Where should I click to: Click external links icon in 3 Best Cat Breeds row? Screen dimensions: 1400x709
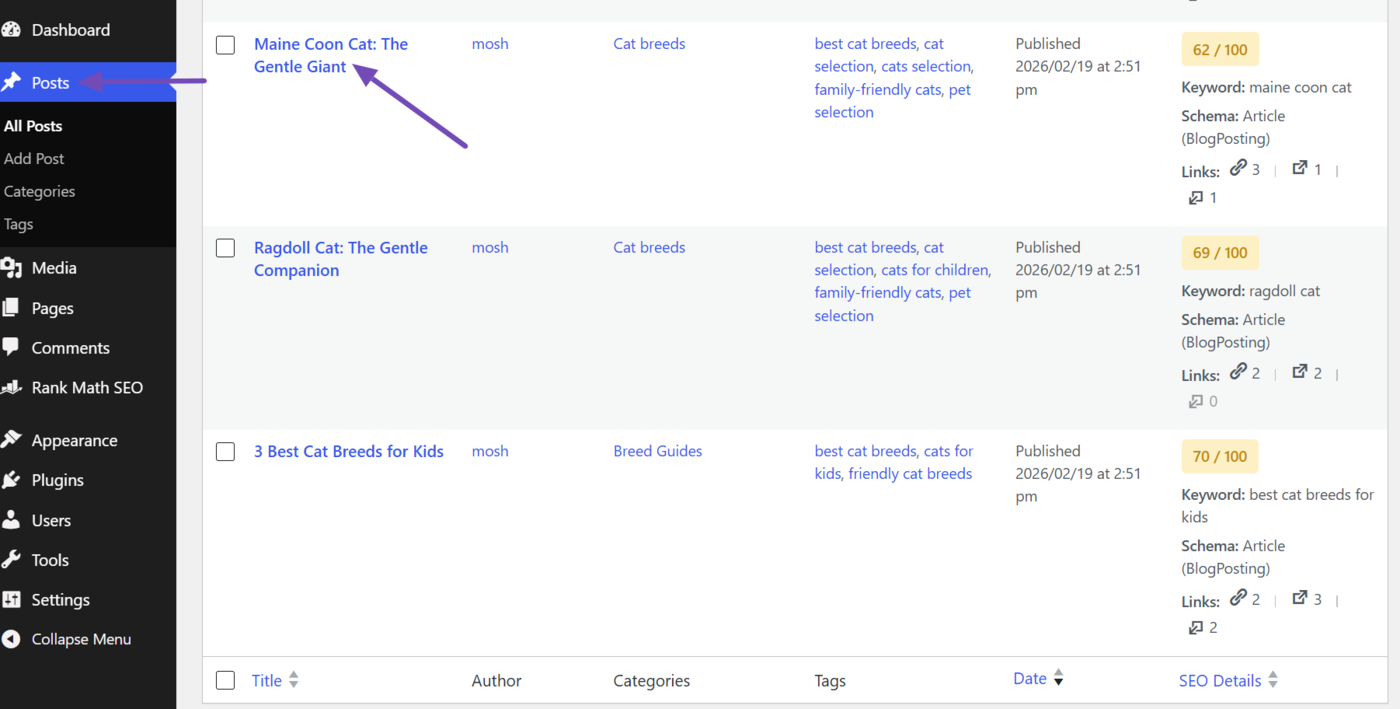[1300, 598]
